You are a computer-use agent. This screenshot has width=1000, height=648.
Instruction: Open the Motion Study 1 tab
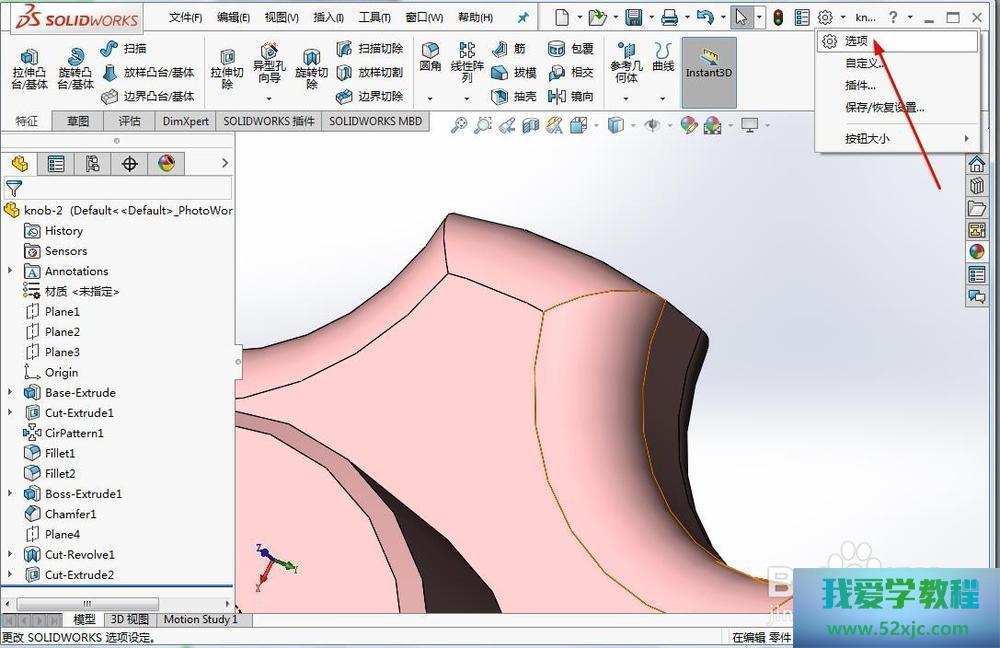[x=200, y=619]
